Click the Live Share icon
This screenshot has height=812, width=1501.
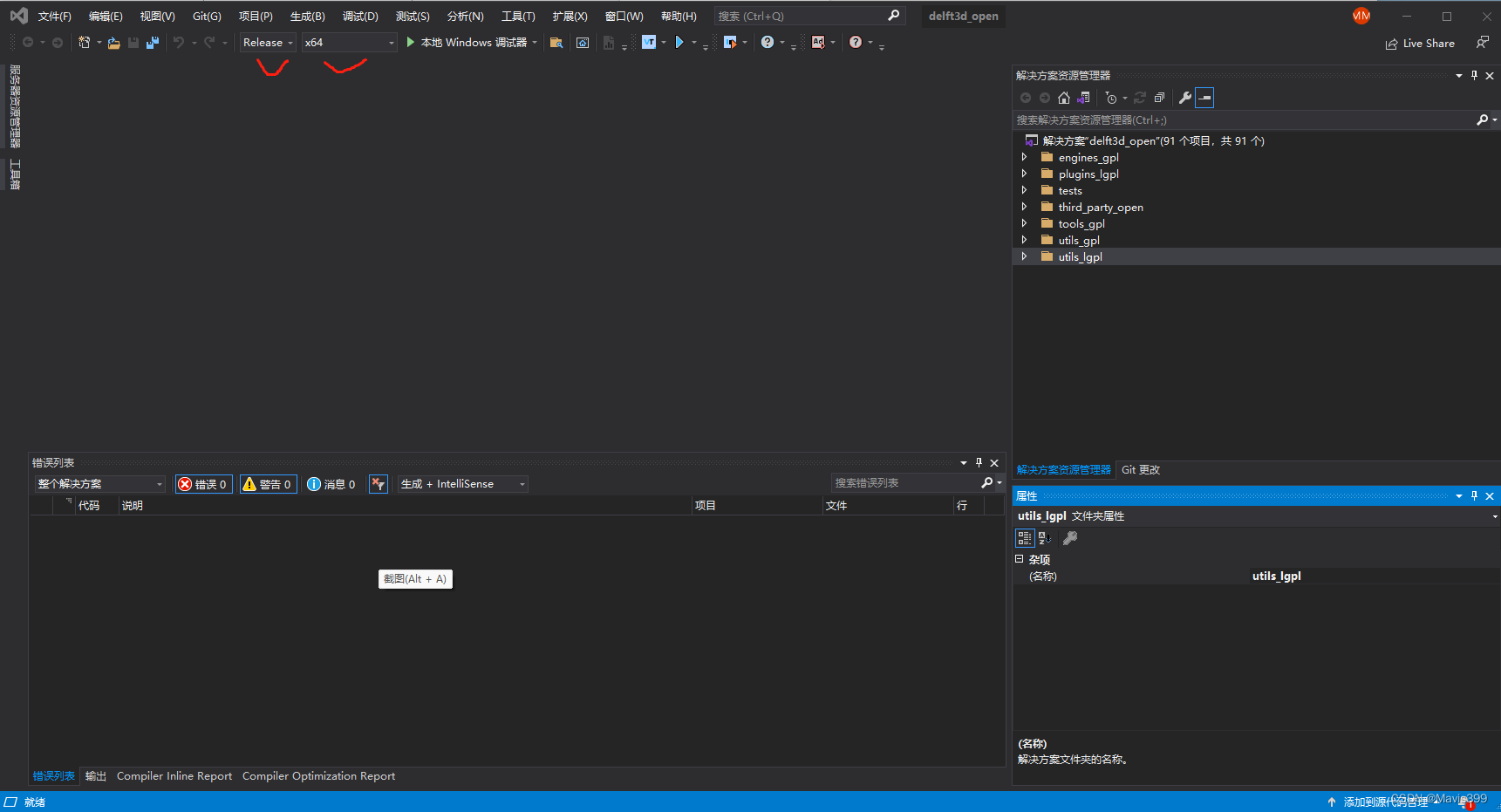point(1392,44)
